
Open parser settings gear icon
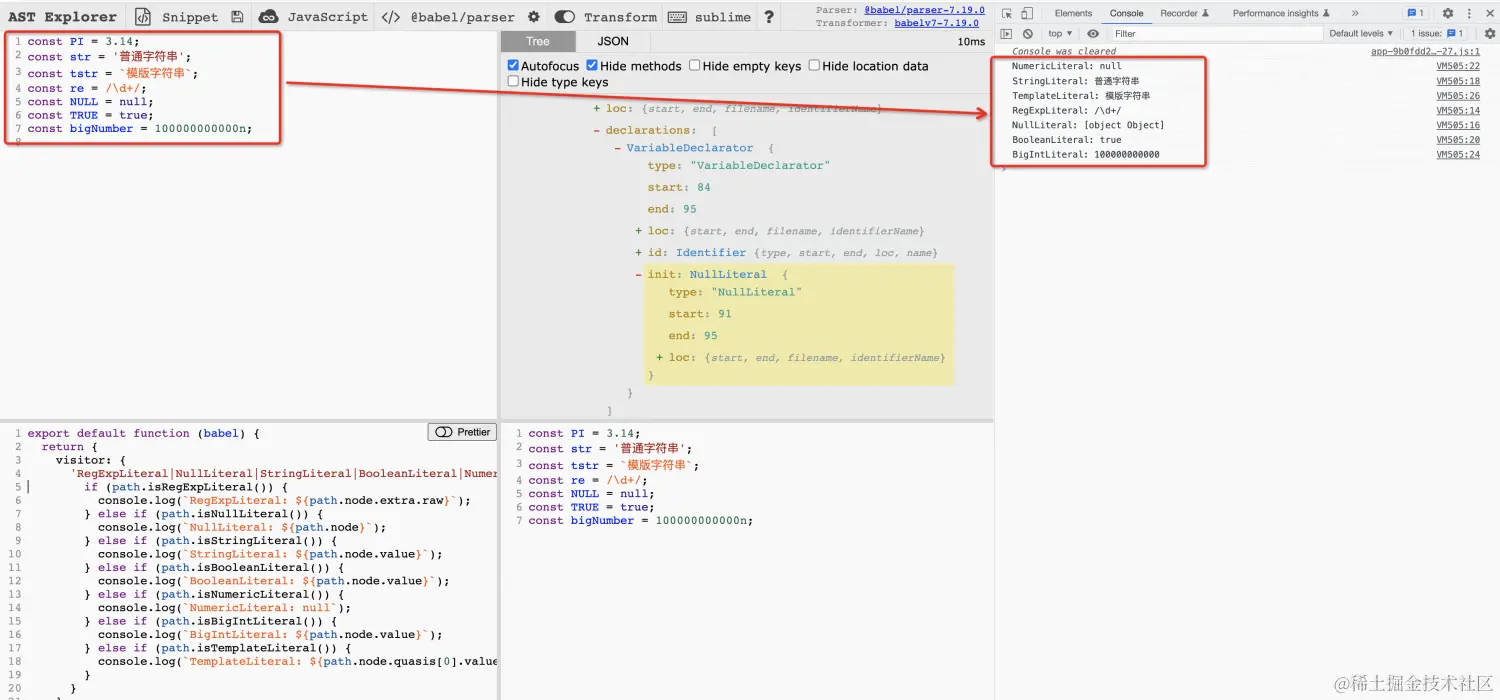coord(534,17)
